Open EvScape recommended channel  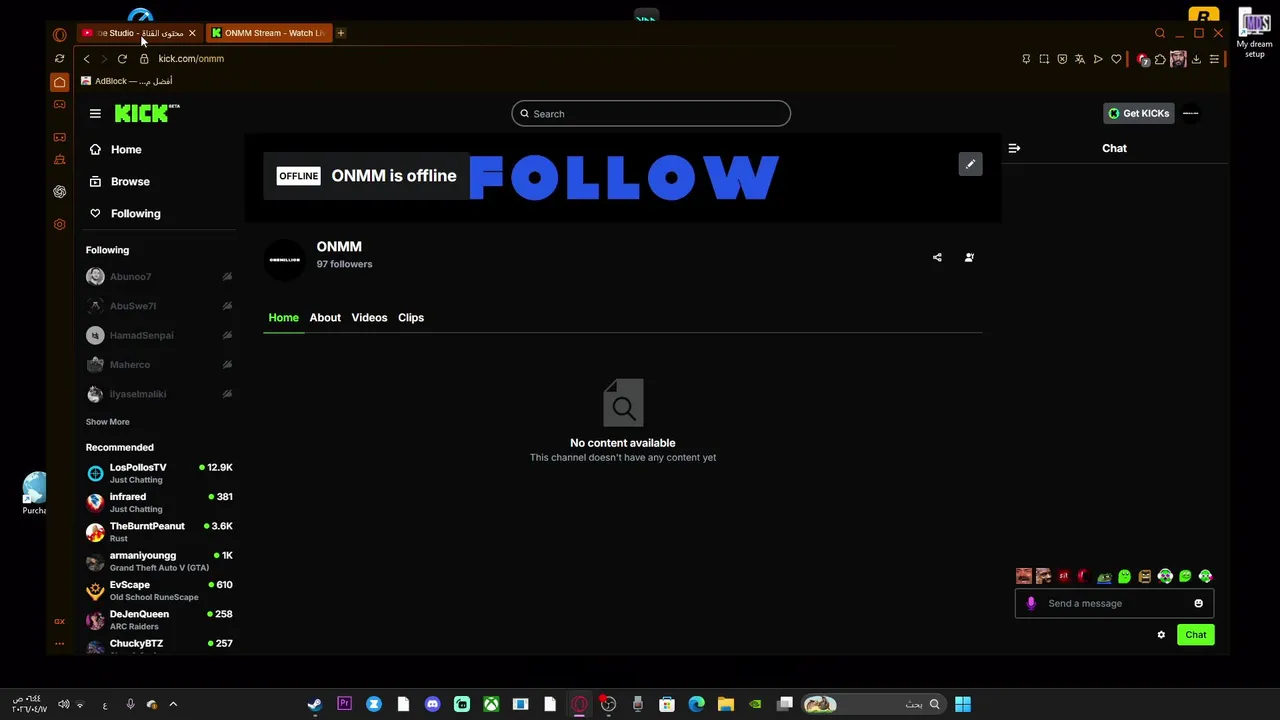click(x=159, y=590)
